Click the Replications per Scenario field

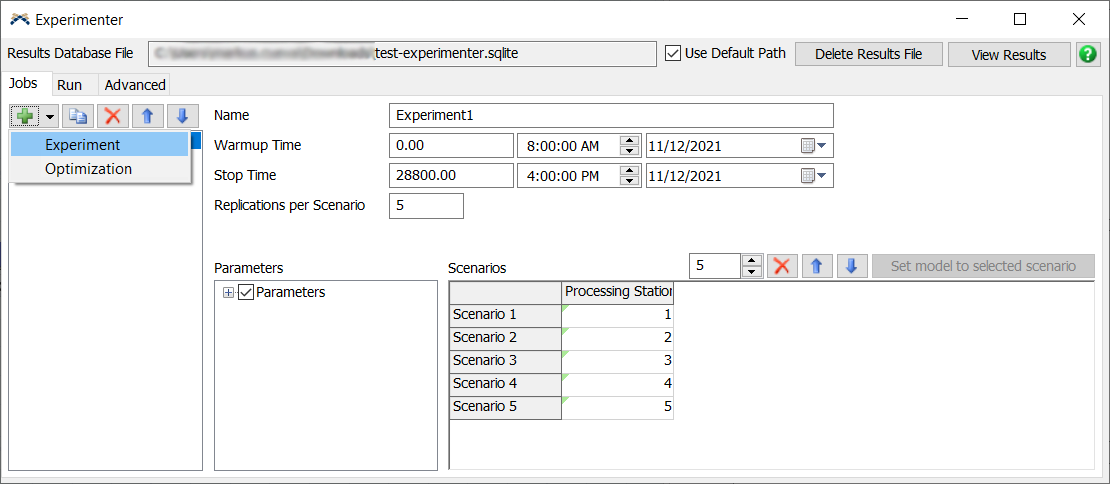pyautogui.click(x=426, y=206)
